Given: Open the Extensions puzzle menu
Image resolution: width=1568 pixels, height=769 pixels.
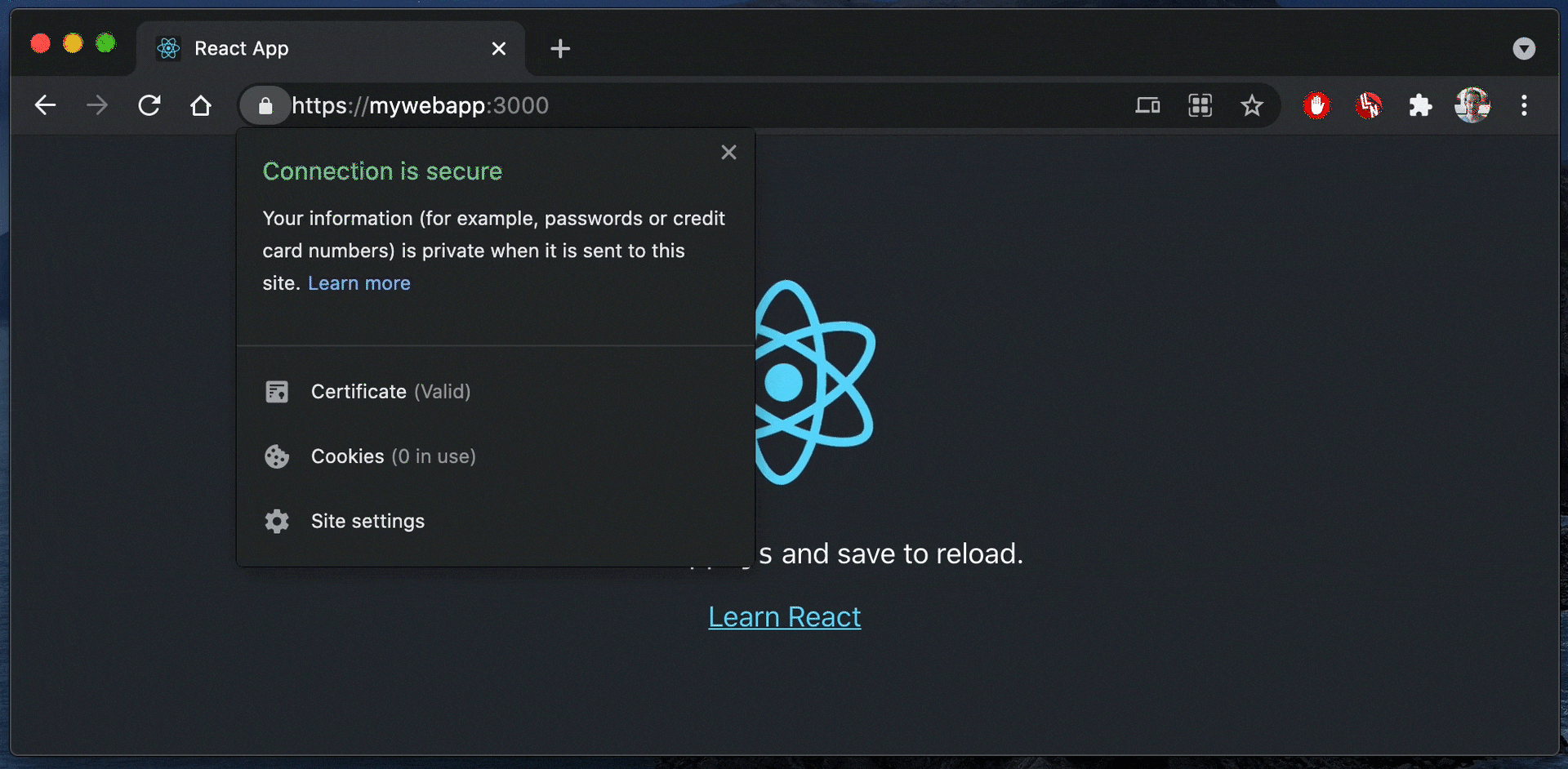Looking at the screenshot, I should (1421, 105).
